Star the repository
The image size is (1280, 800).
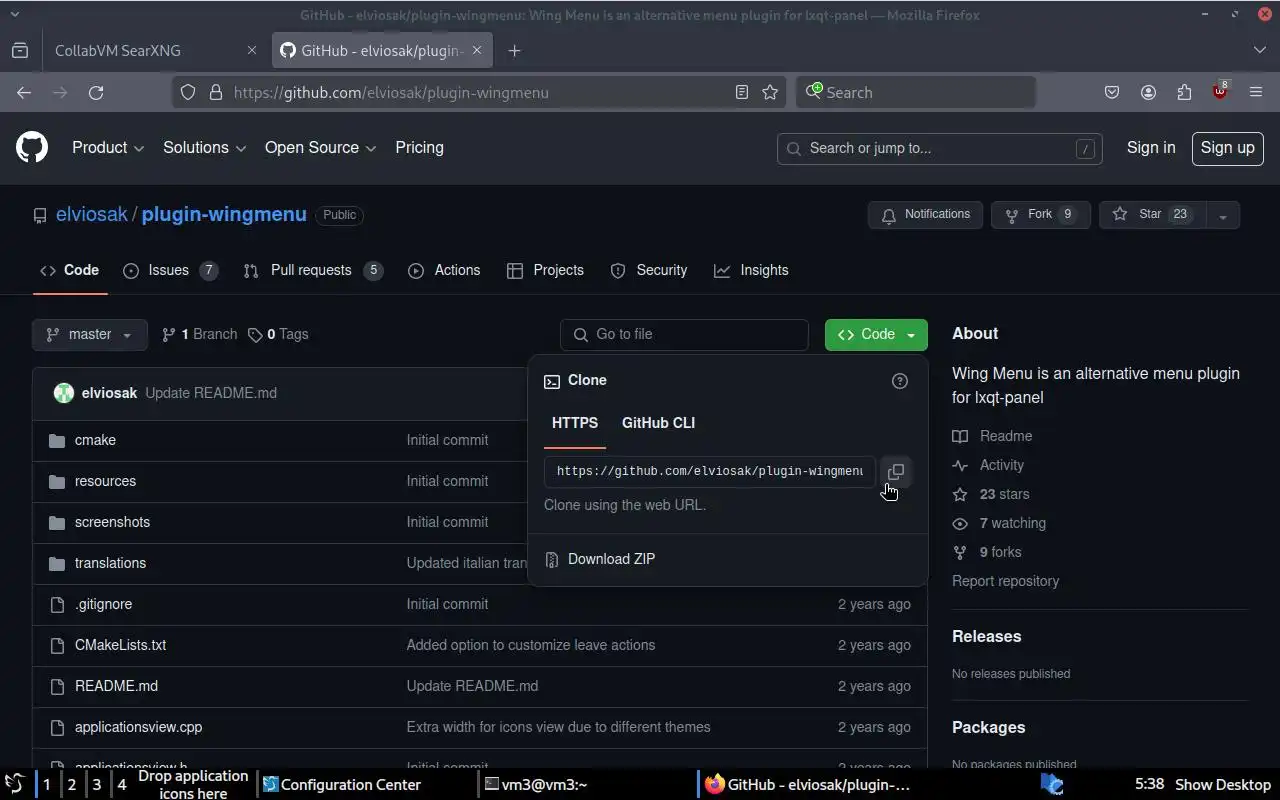click(x=1151, y=215)
